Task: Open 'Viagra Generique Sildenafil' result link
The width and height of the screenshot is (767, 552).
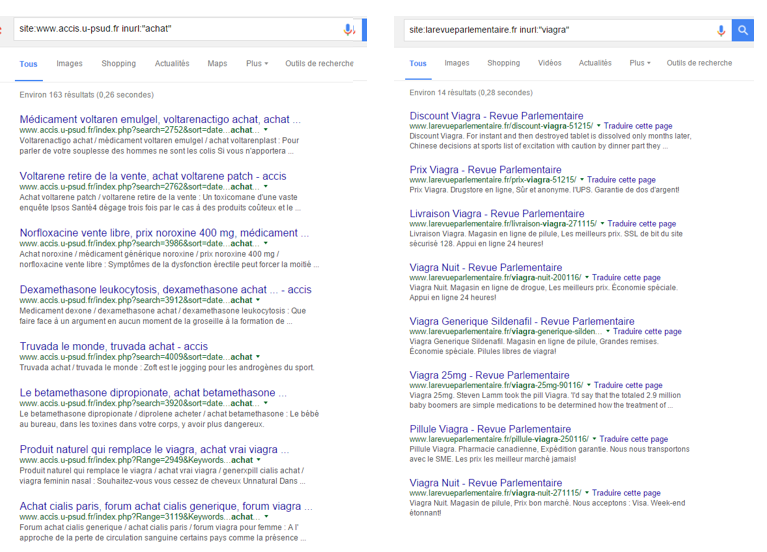Action: (522, 322)
